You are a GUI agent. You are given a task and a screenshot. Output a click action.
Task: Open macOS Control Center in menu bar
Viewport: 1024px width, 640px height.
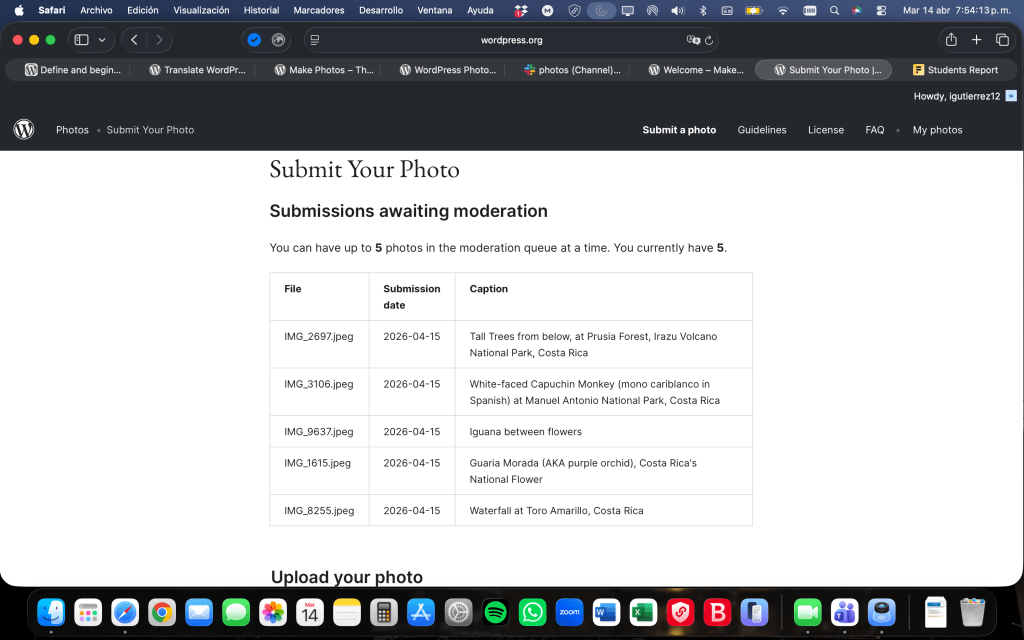pos(881,11)
